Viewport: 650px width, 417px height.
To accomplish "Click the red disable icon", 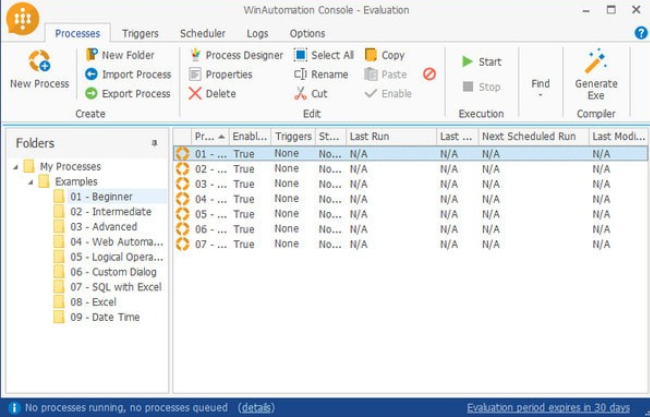I will pyautogui.click(x=429, y=74).
